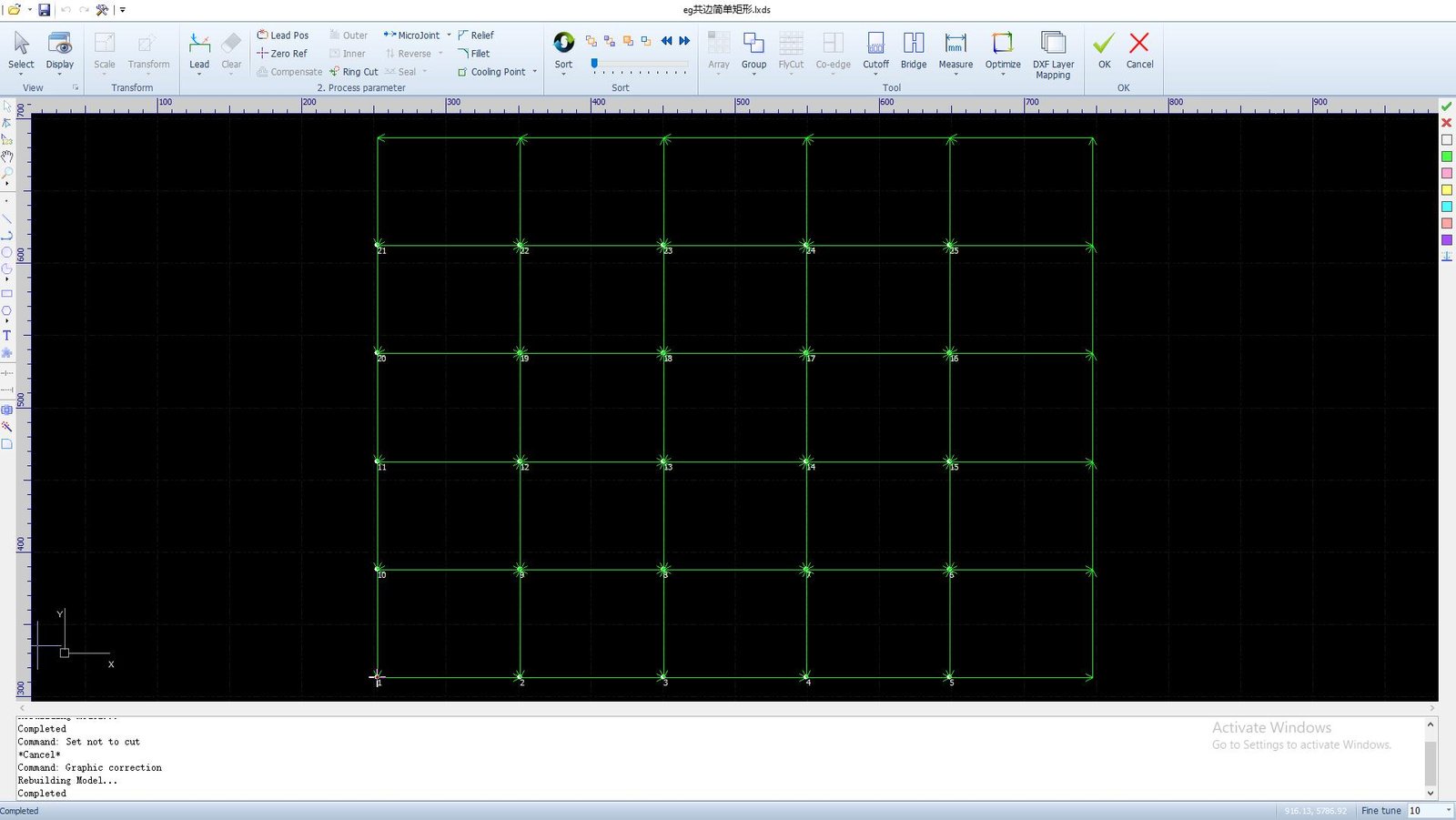The width and height of the screenshot is (1456, 820).
Task: Open DXF Layer Mapping
Action: pos(1053,55)
